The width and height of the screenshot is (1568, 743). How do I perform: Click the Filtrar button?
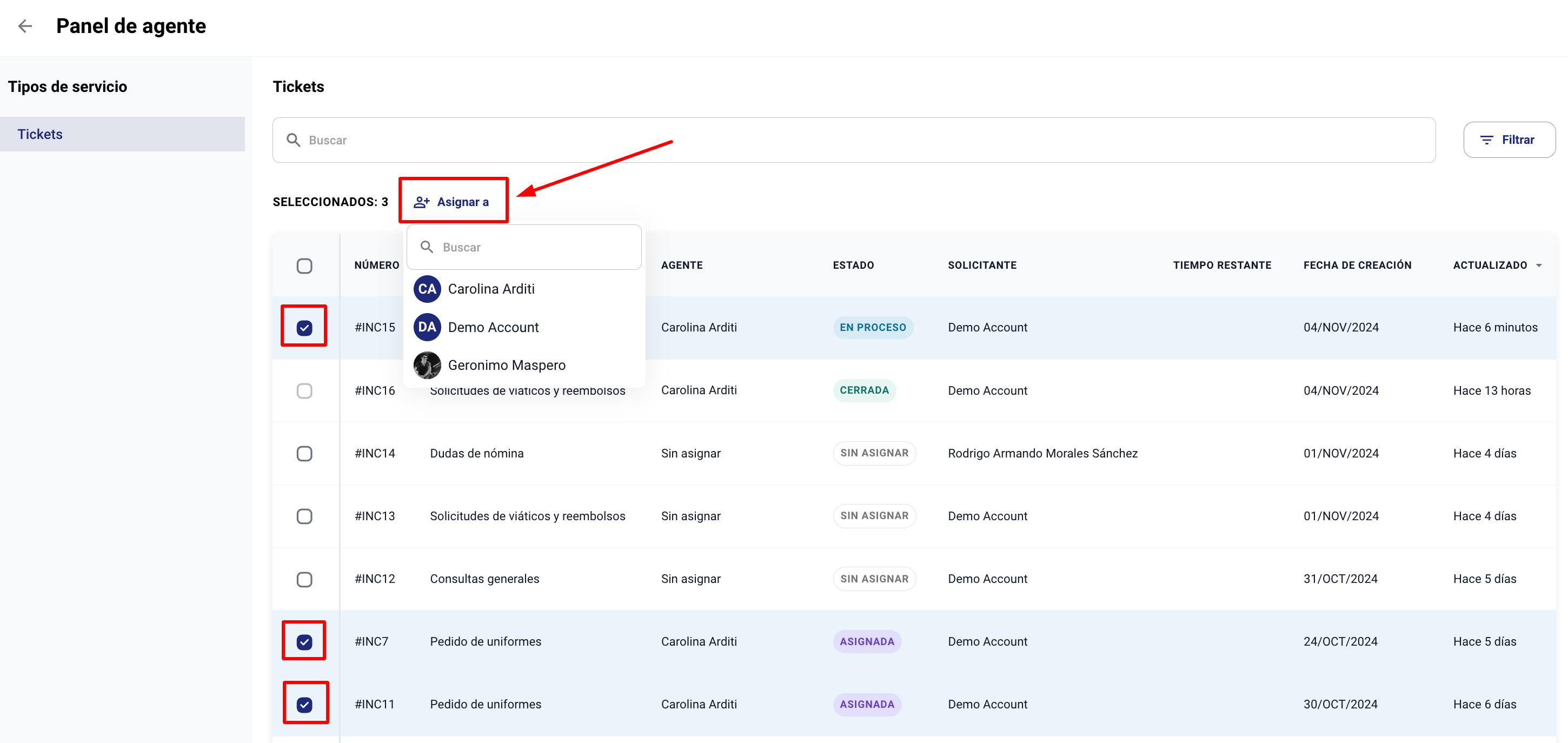click(x=1509, y=140)
